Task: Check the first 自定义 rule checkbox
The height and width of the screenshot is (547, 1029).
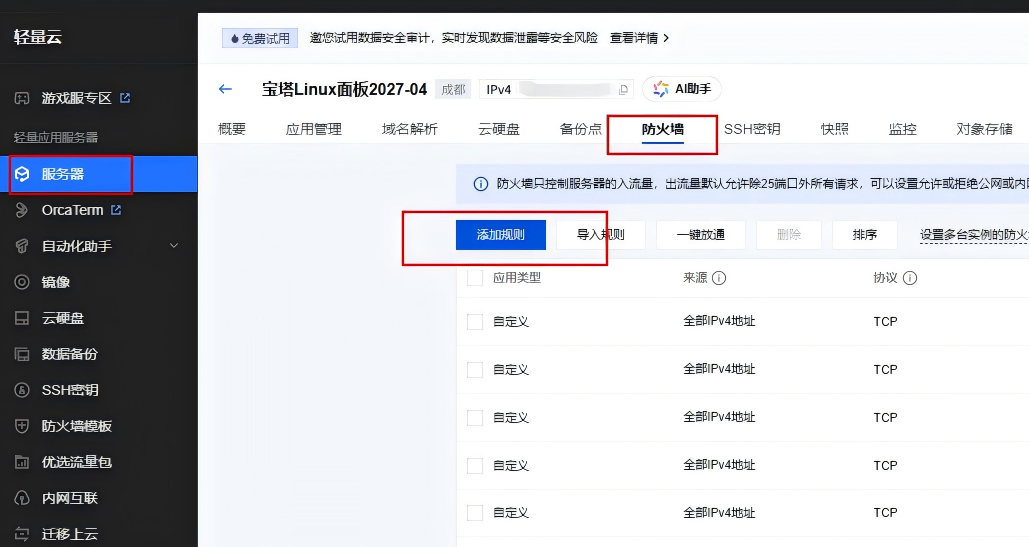Action: point(474,322)
